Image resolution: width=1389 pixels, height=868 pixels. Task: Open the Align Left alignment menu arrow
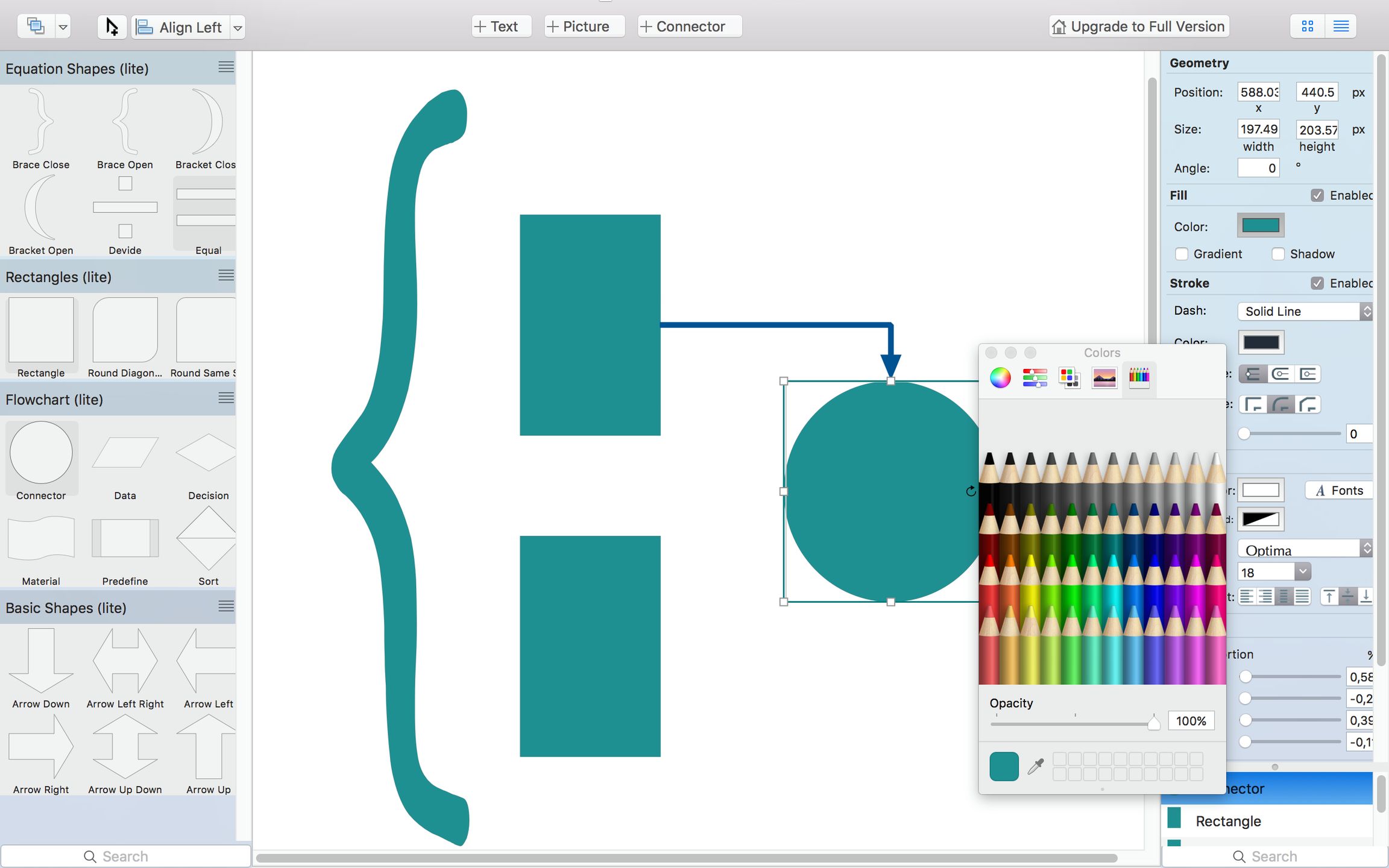(x=238, y=27)
